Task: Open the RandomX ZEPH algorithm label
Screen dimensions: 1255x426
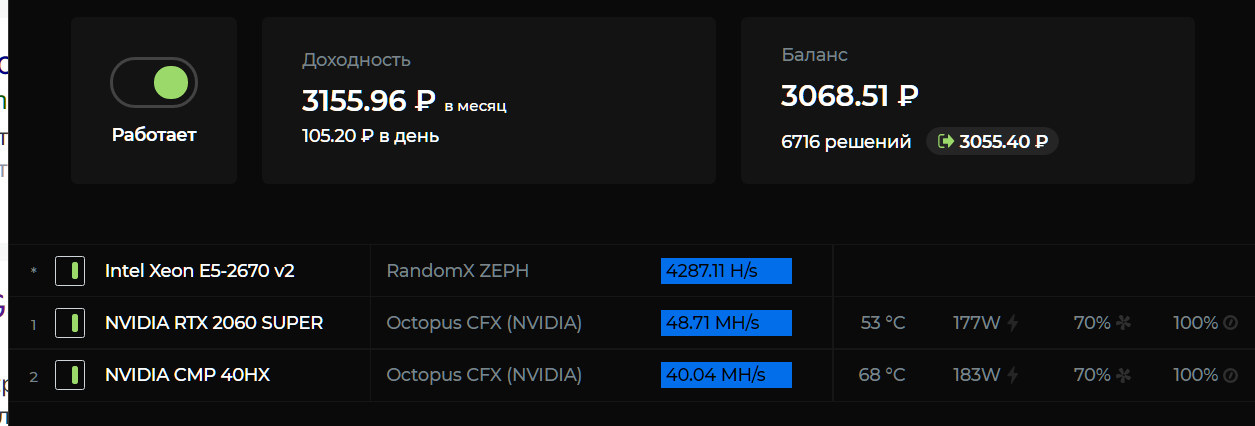Action: 457,271
